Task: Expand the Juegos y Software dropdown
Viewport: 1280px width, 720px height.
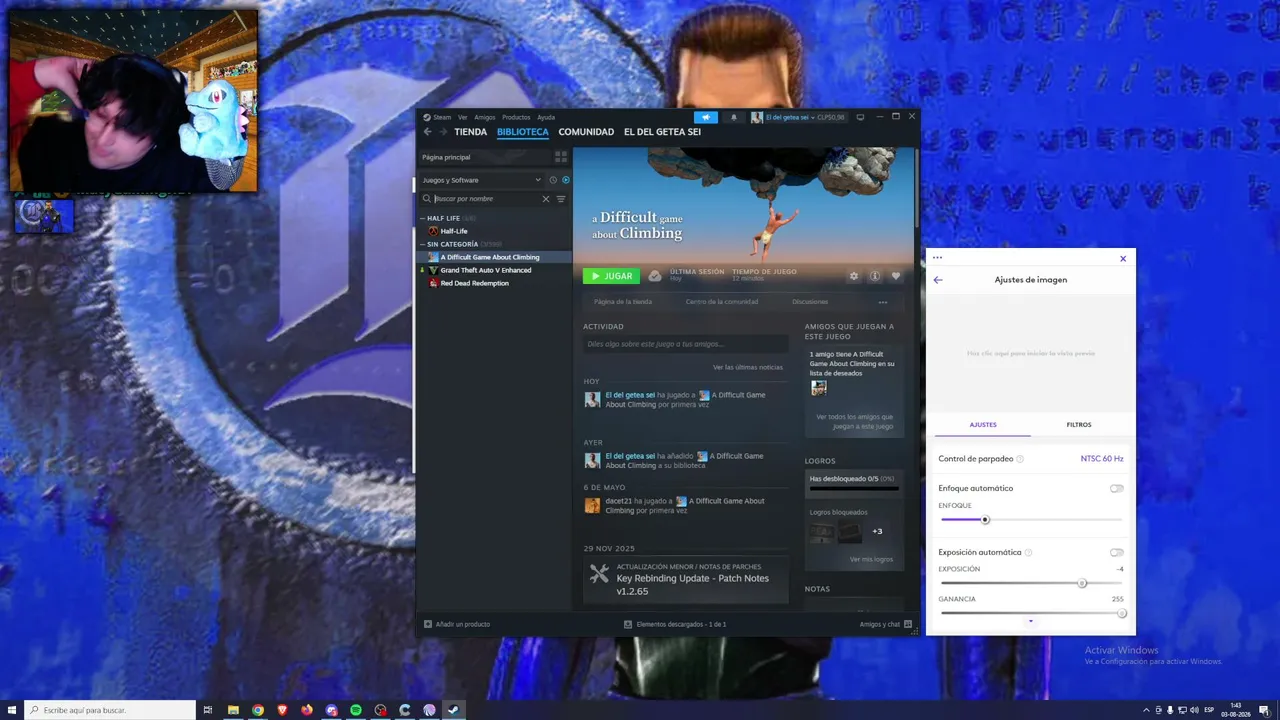Action: [481, 180]
